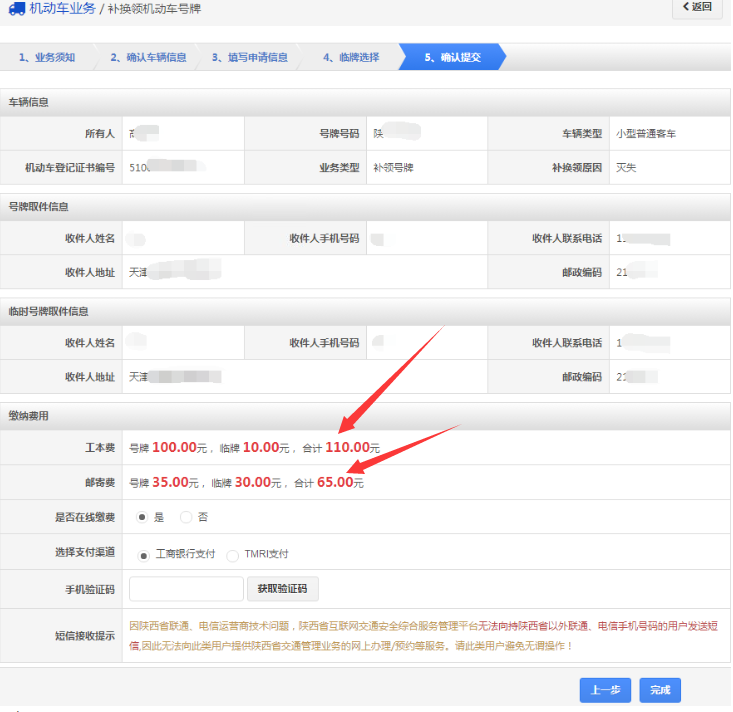The height and width of the screenshot is (712, 733).
Task: Click 上一步 to go back
Action: (605, 690)
